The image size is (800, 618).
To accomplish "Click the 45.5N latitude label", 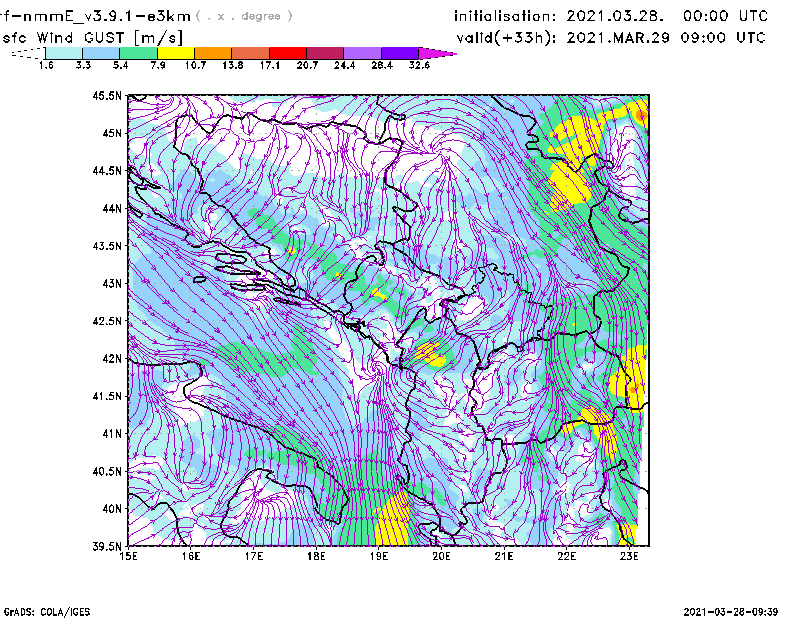I will (x=107, y=95).
